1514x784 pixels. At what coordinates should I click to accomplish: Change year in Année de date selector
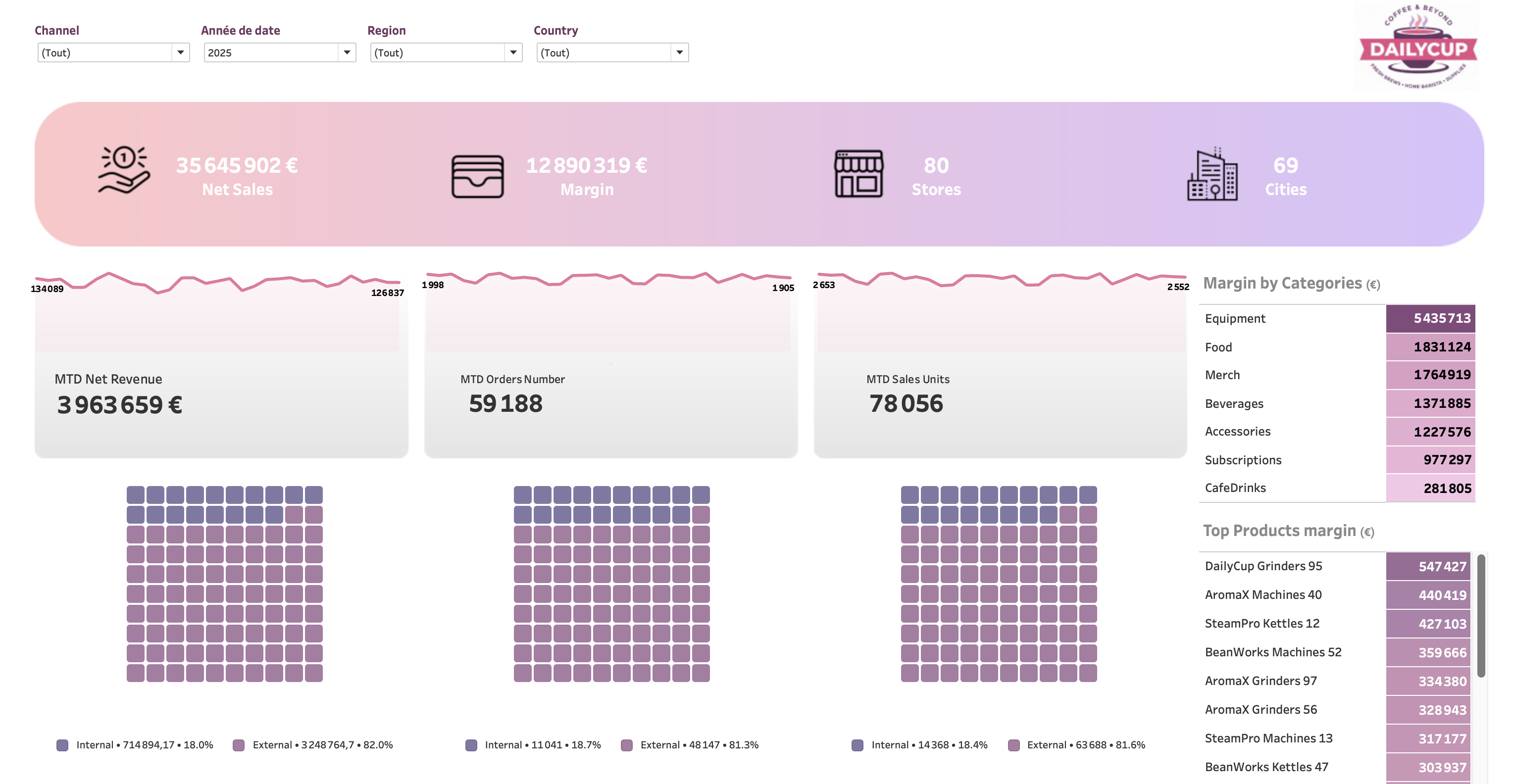[x=348, y=52]
